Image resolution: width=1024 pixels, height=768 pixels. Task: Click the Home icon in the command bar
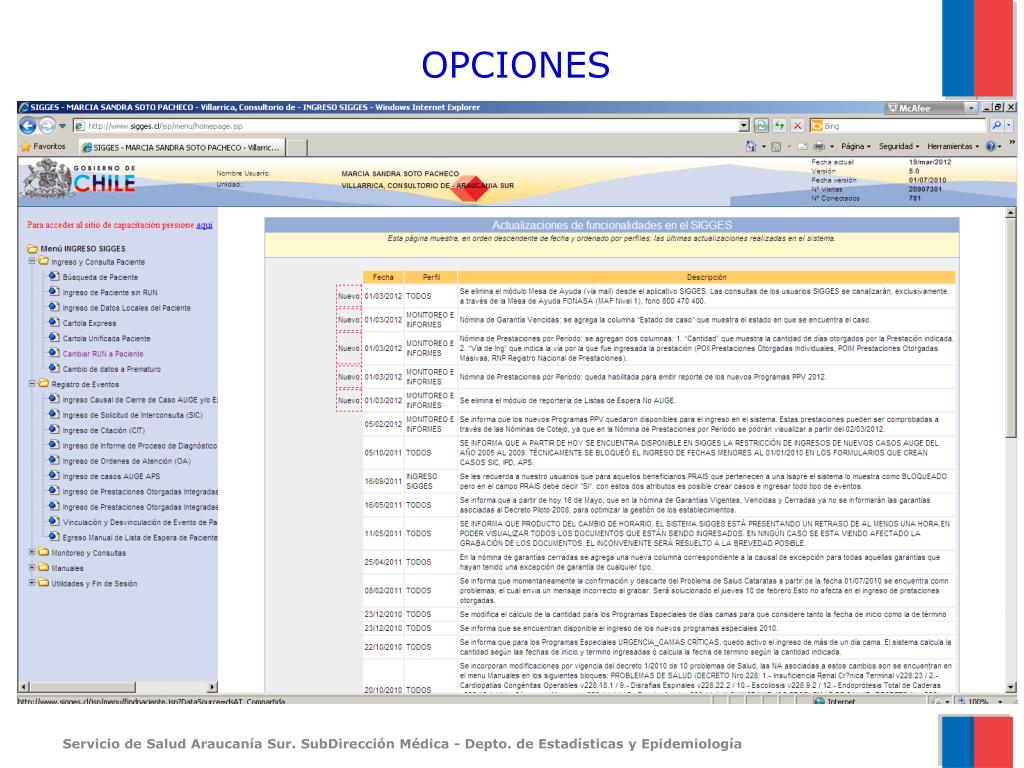751,146
